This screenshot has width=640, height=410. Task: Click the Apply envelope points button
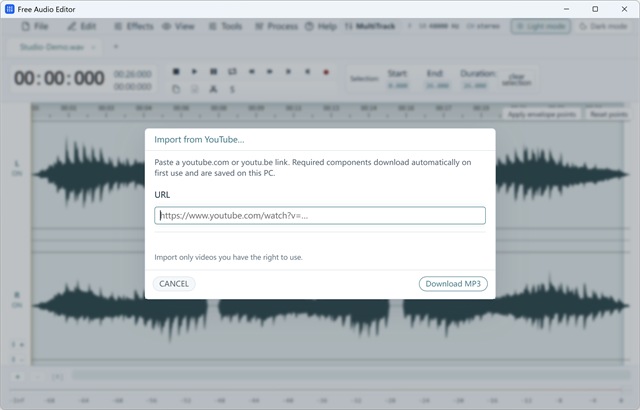(542, 114)
